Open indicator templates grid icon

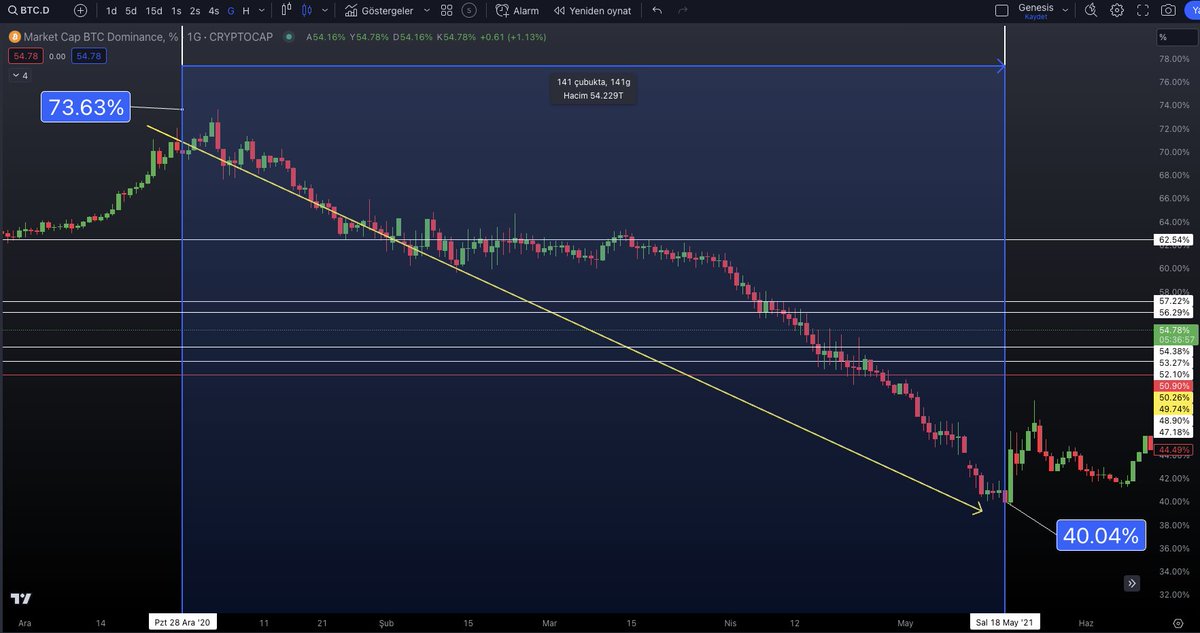pos(446,10)
